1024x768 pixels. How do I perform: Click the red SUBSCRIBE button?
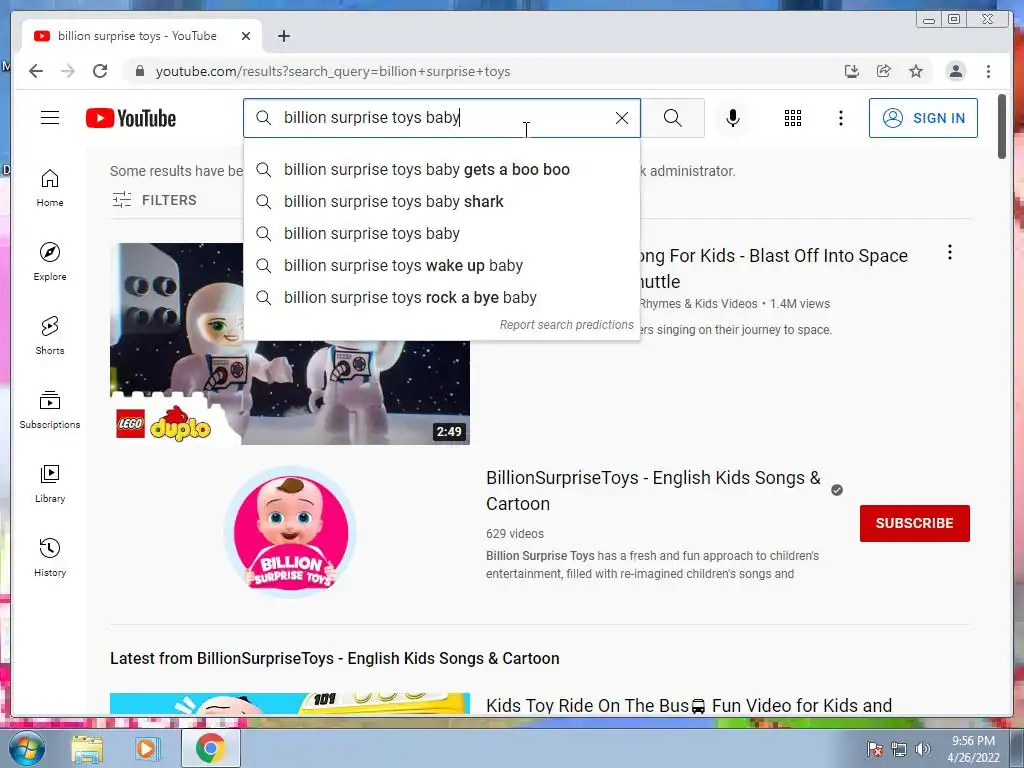click(x=914, y=523)
